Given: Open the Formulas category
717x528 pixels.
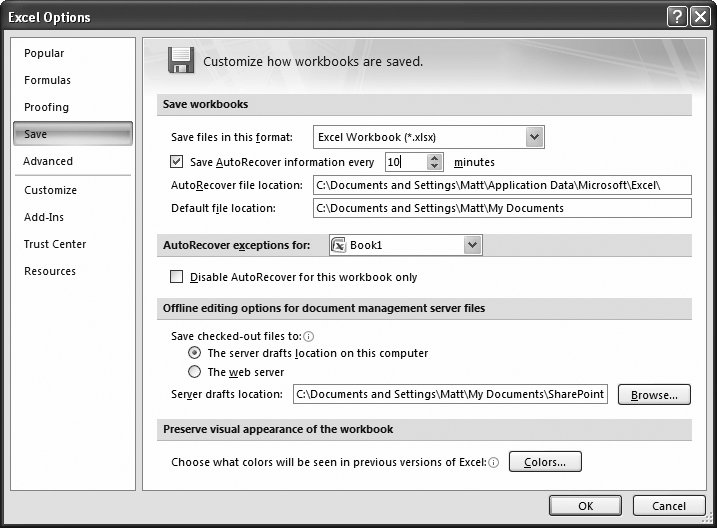Looking at the screenshot, I should click(x=47, y=80).
